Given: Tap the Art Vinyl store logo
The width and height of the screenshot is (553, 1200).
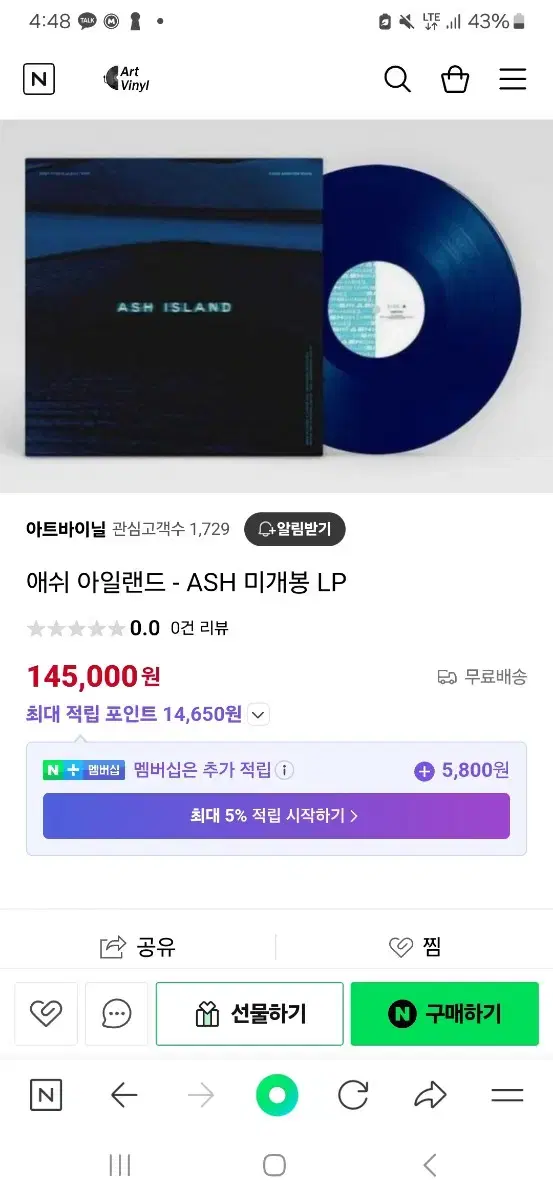Looking at the screenshot, I should click(x=127, y=80).
